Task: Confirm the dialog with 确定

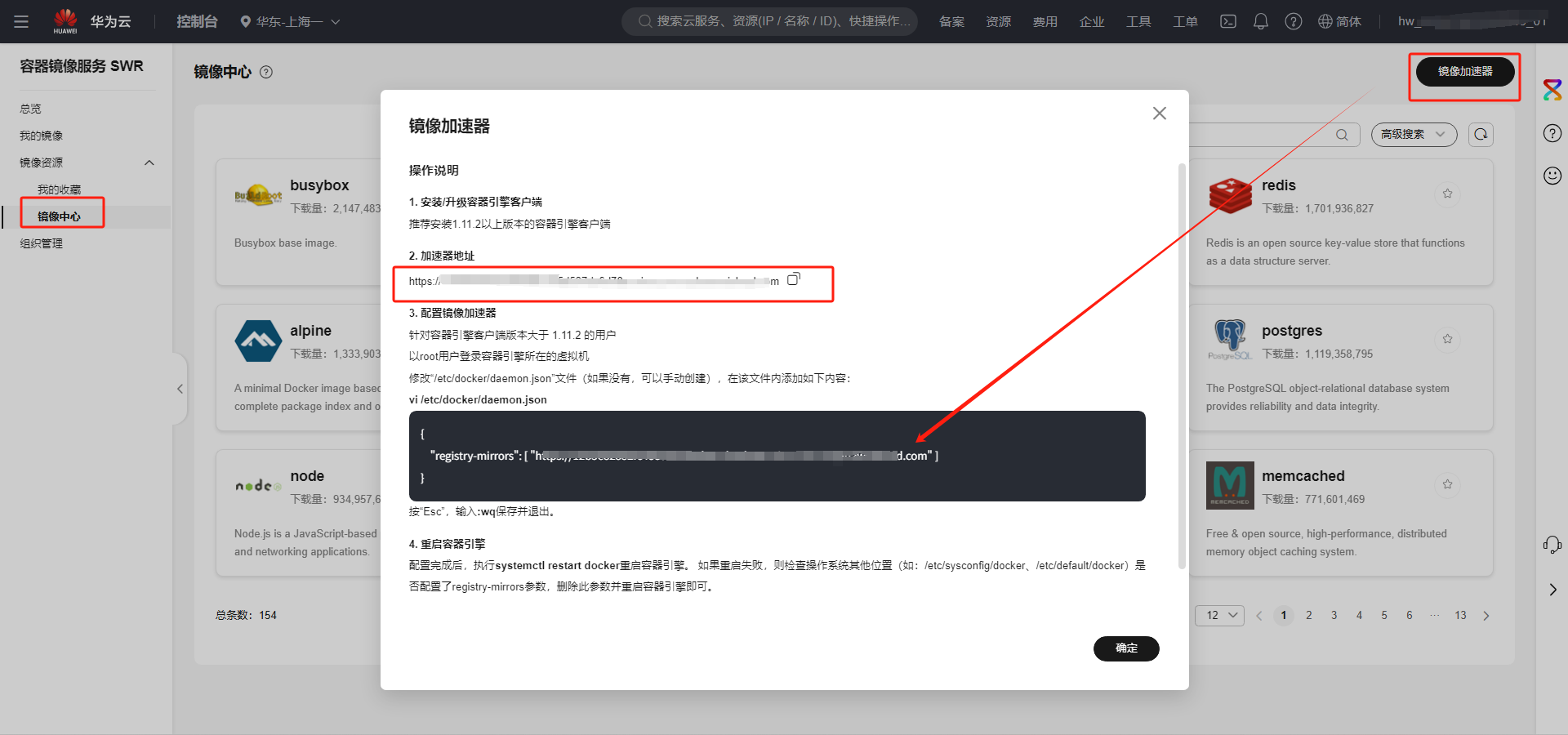Action: pos(1126,648)
